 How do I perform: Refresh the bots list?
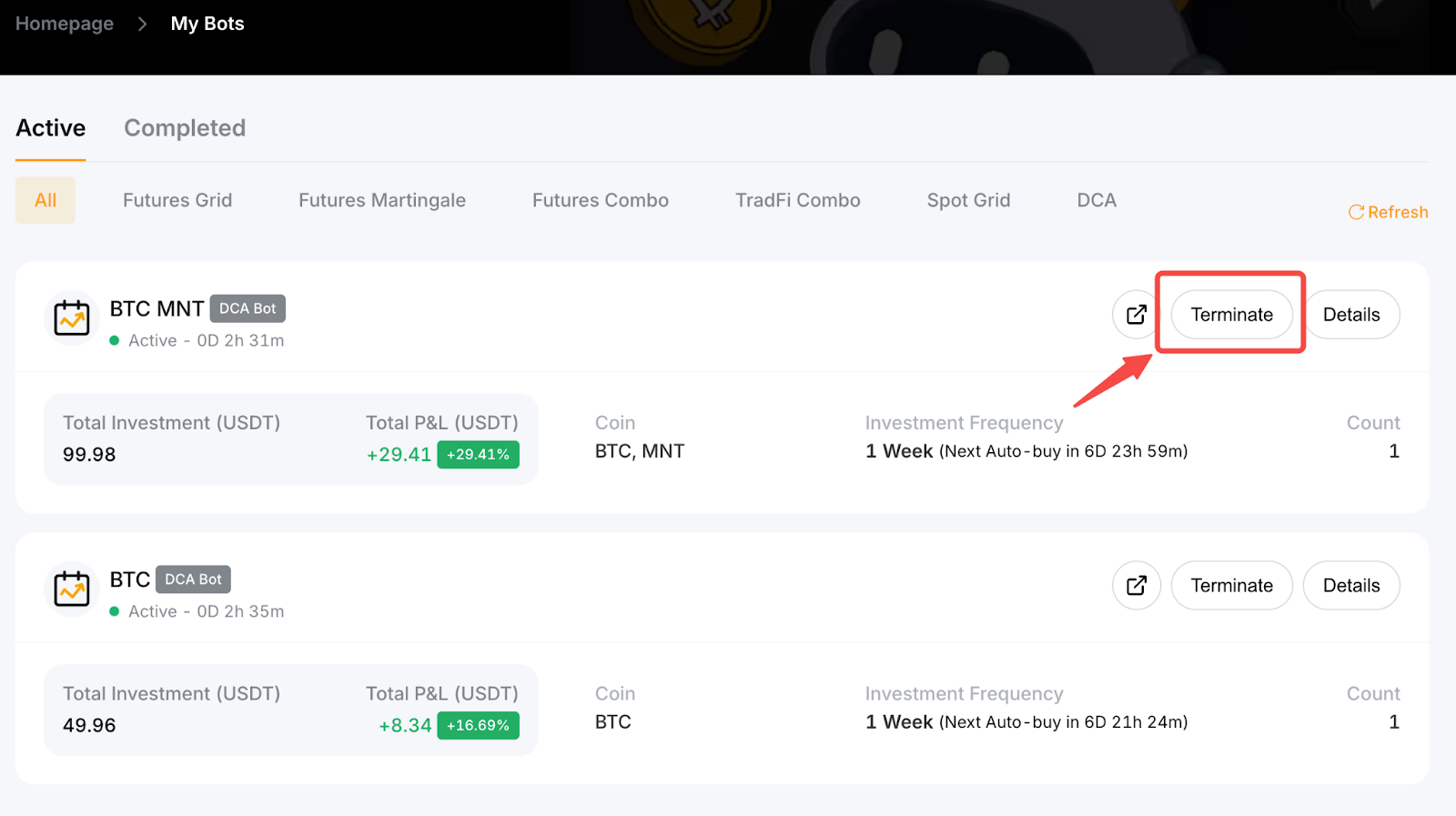point(1388,212)
